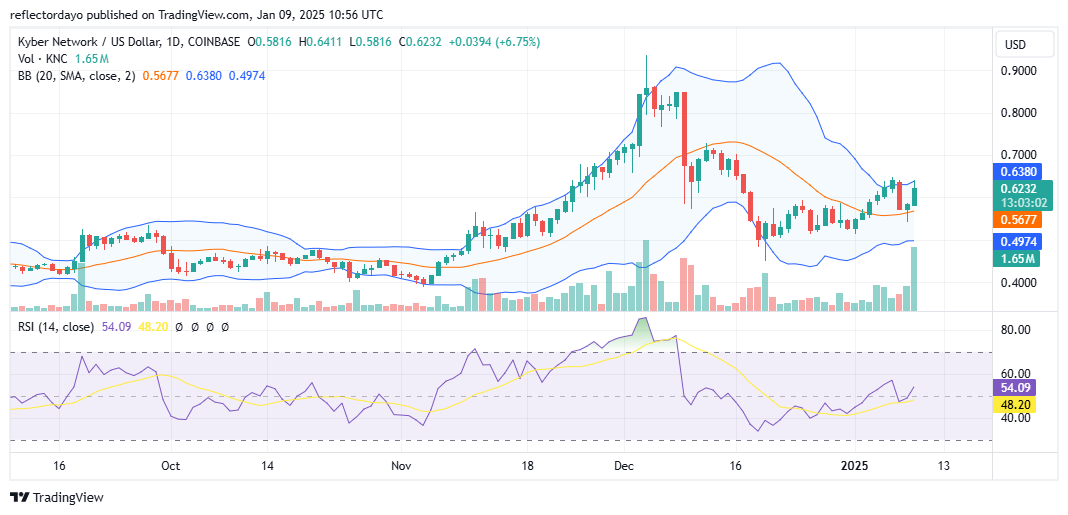Click the blue 0.6380 value in the BB legend
Image resolution: width=1068 pixels, height=515 pixels.
tap(203, 76)
